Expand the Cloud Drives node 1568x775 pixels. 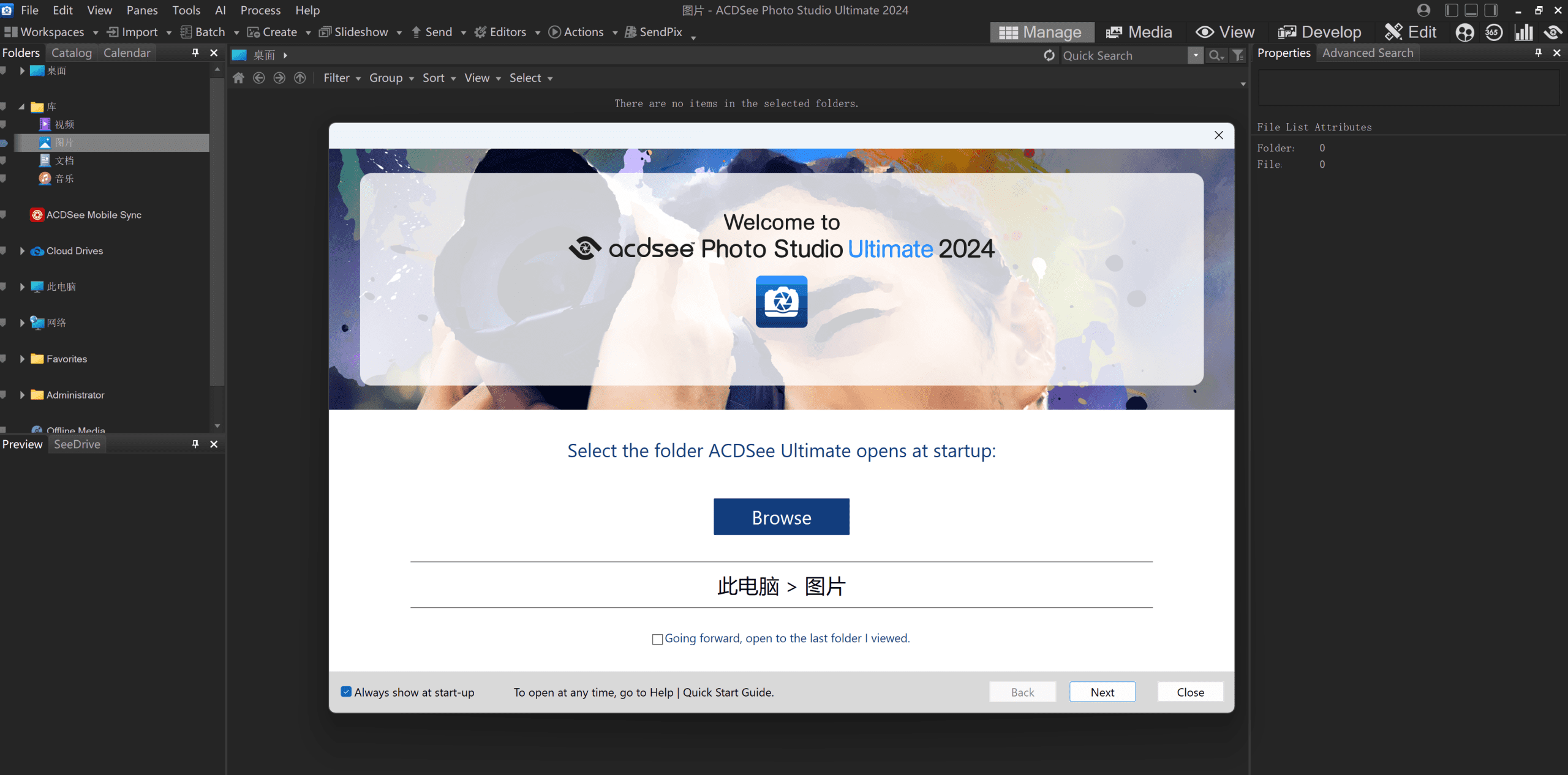(x=22, y=250)
